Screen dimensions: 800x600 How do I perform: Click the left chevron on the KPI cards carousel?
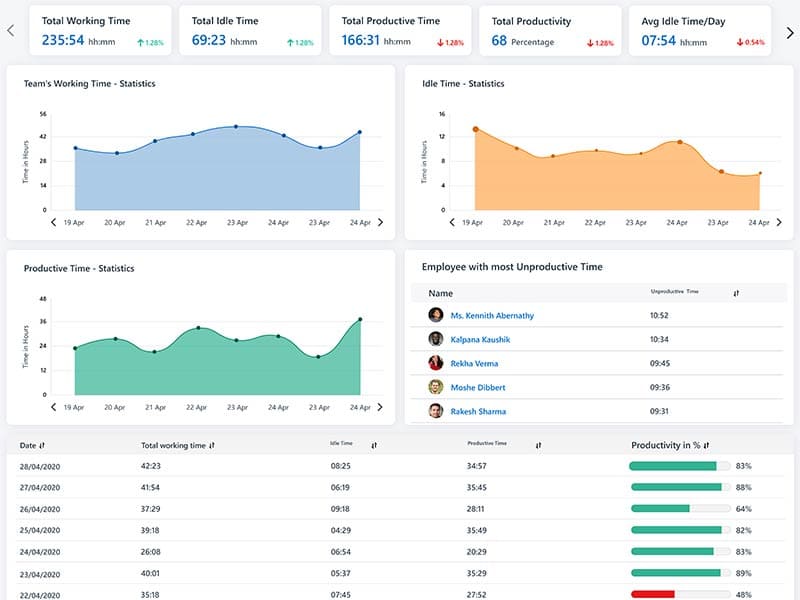point(10,32)
